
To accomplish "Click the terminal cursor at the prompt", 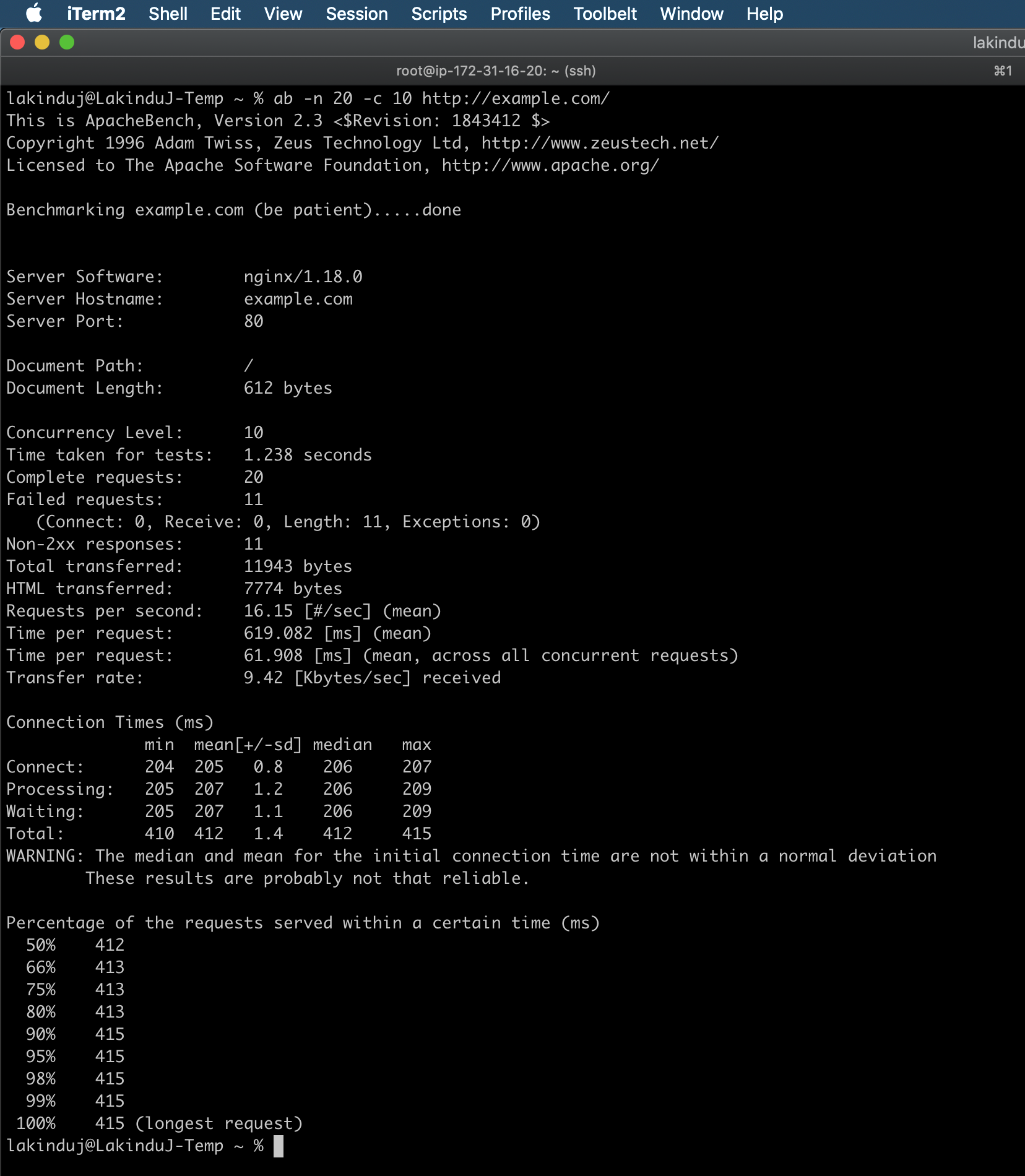I will click(279, 1146).
